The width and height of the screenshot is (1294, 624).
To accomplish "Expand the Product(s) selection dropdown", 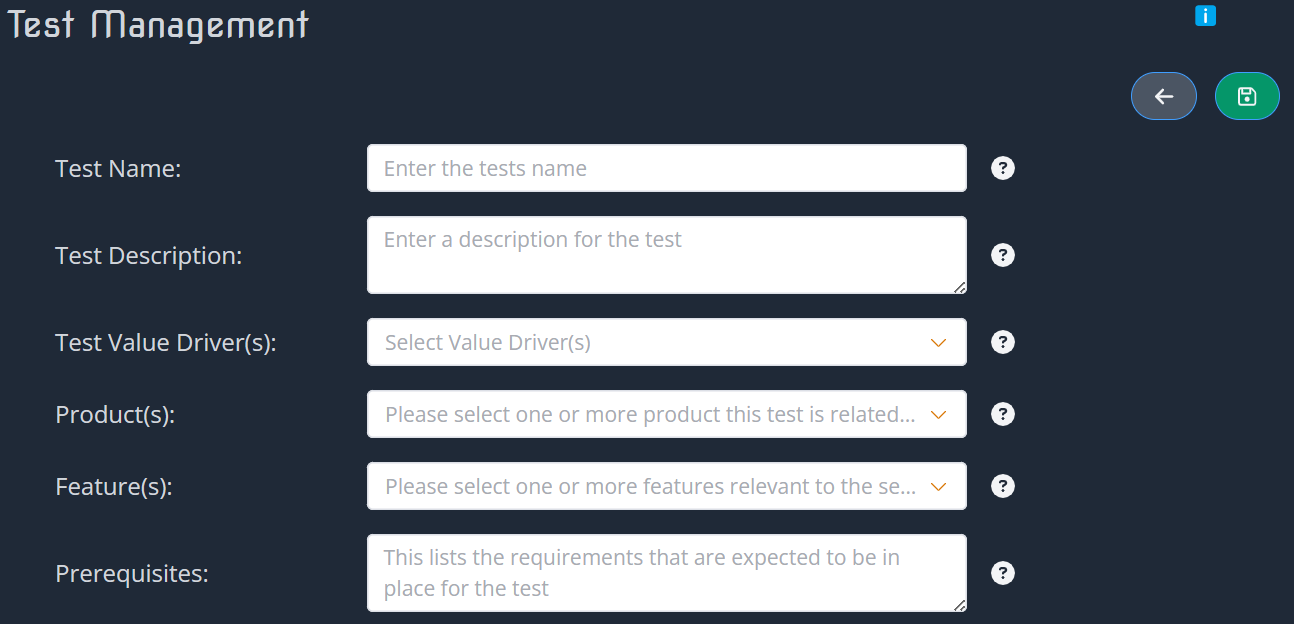I will [x=667, y=414].
